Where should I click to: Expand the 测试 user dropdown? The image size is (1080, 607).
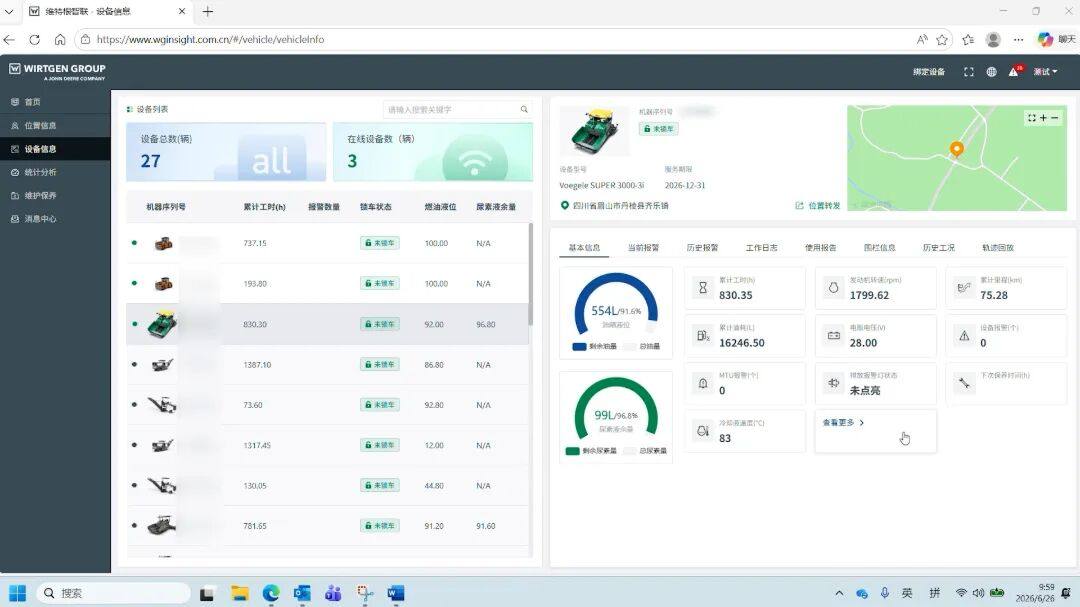pyautogui.click(x=1045, y=72)
